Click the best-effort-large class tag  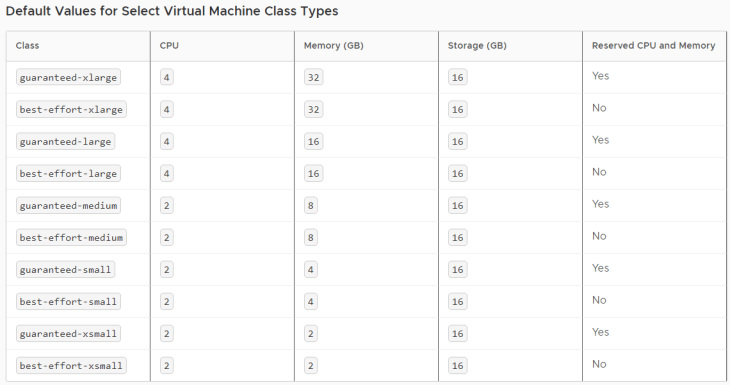pyautogui.click(x=68, y=174)
